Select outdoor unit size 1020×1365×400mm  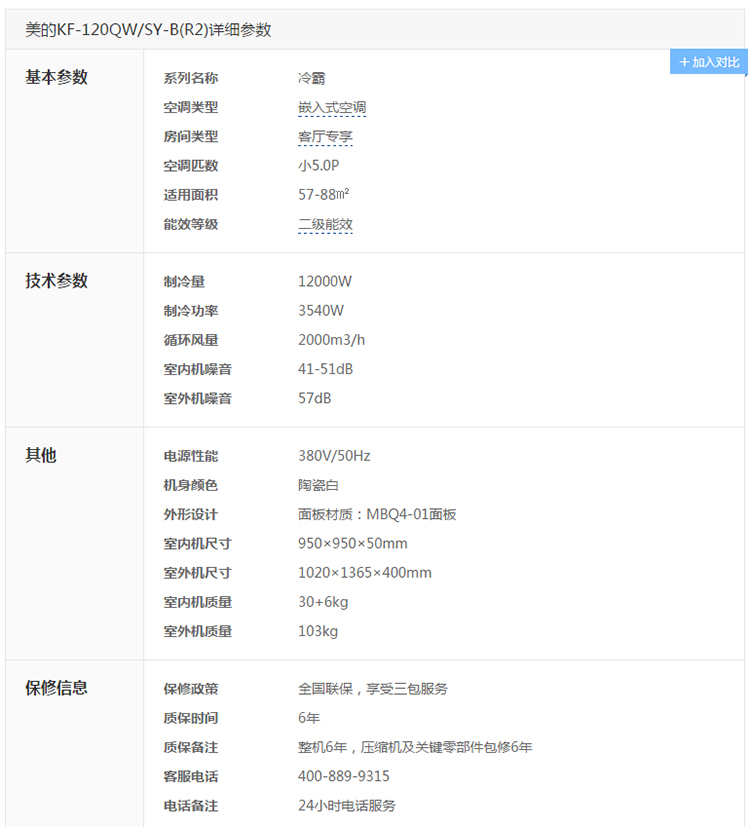click(364, 573)
